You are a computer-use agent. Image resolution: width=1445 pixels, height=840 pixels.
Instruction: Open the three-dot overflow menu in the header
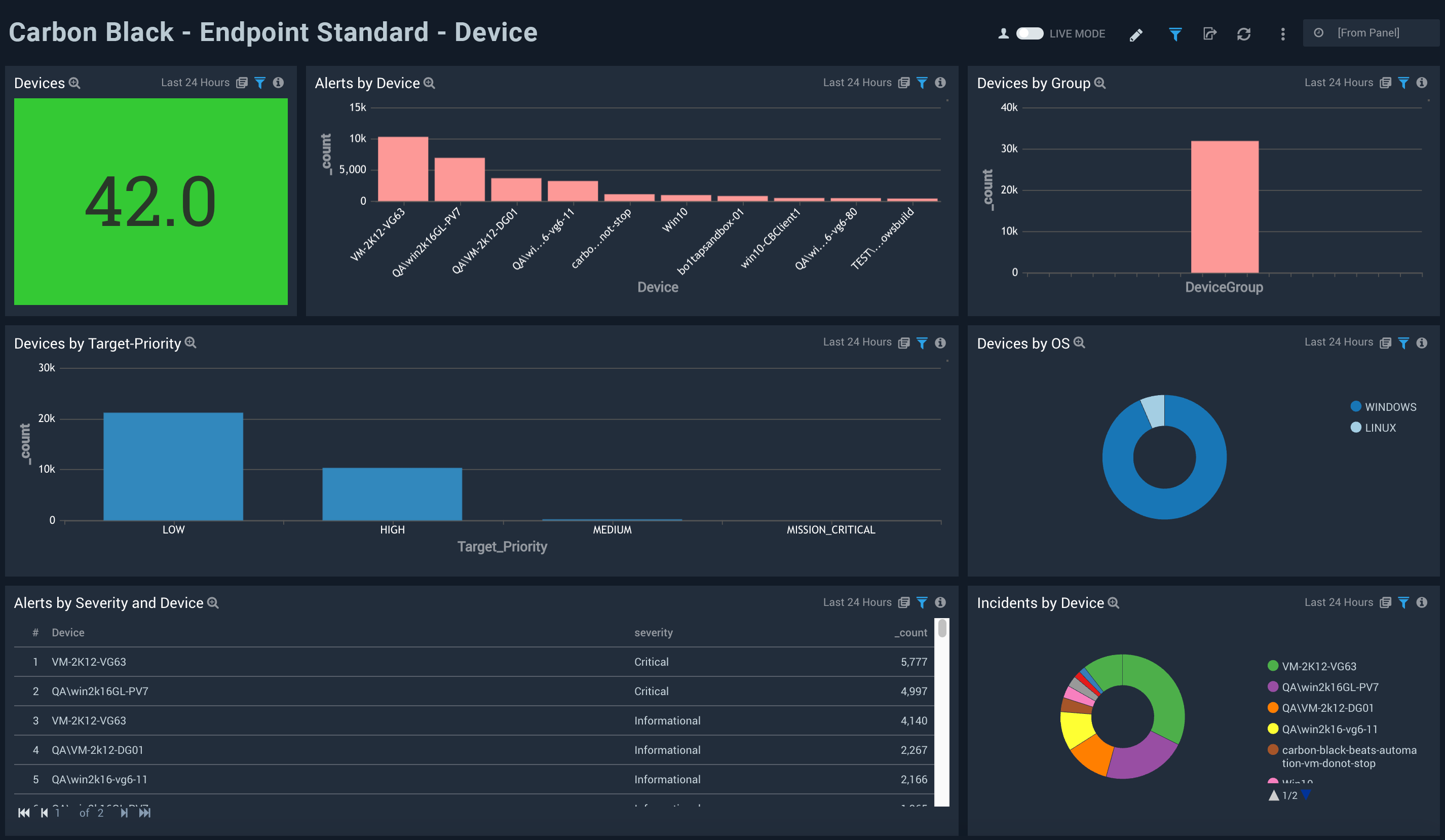(1283, 34)
